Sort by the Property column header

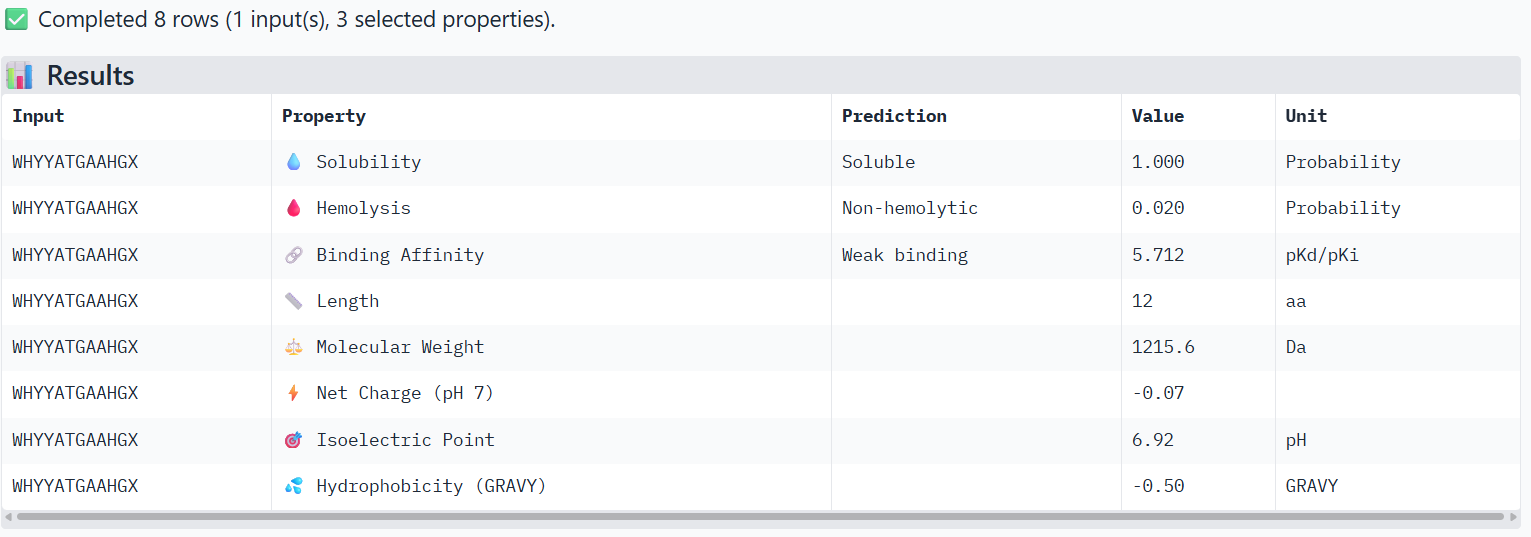coord(324,116)
